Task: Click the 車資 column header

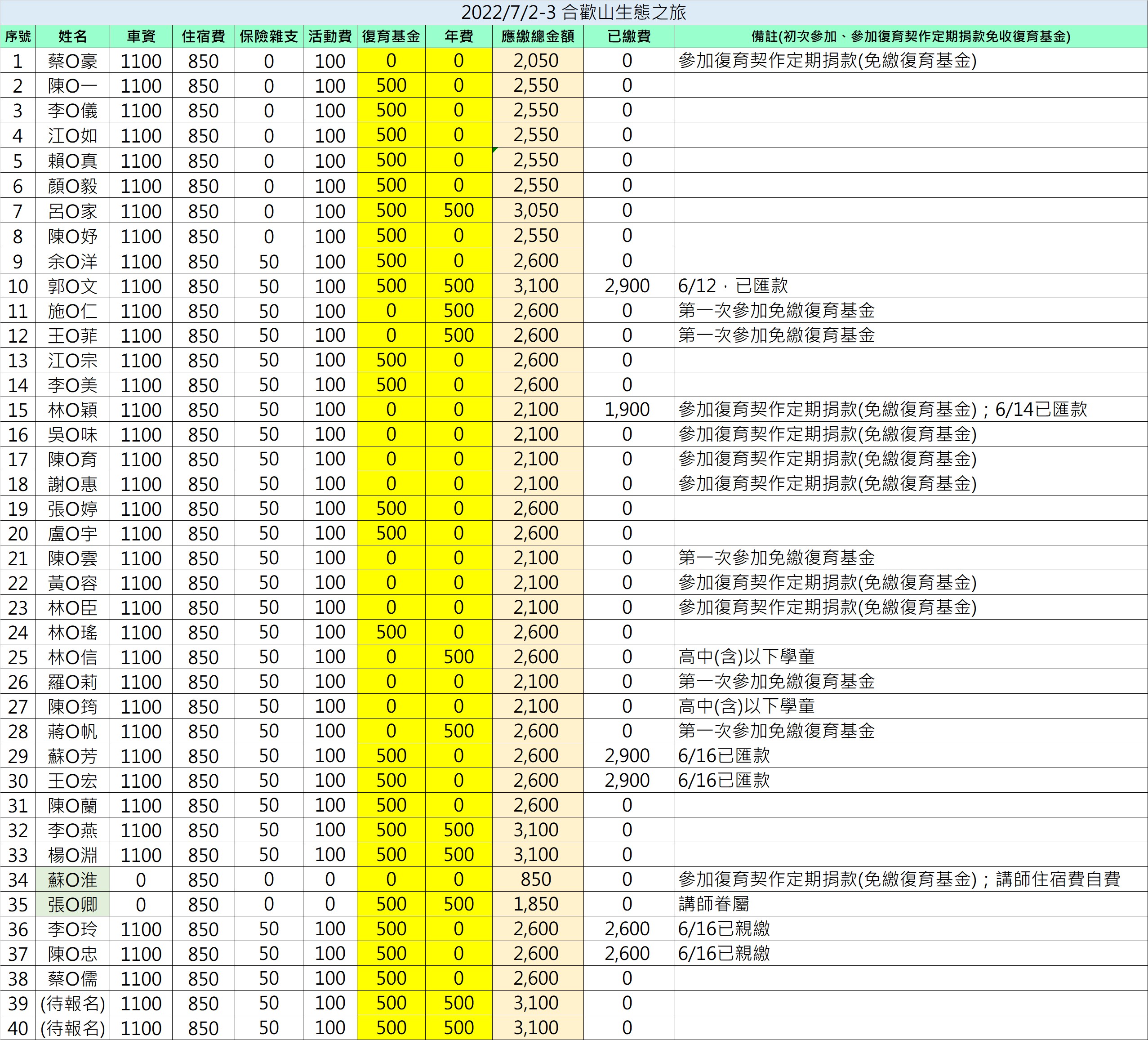Action: tap(141, 36)
